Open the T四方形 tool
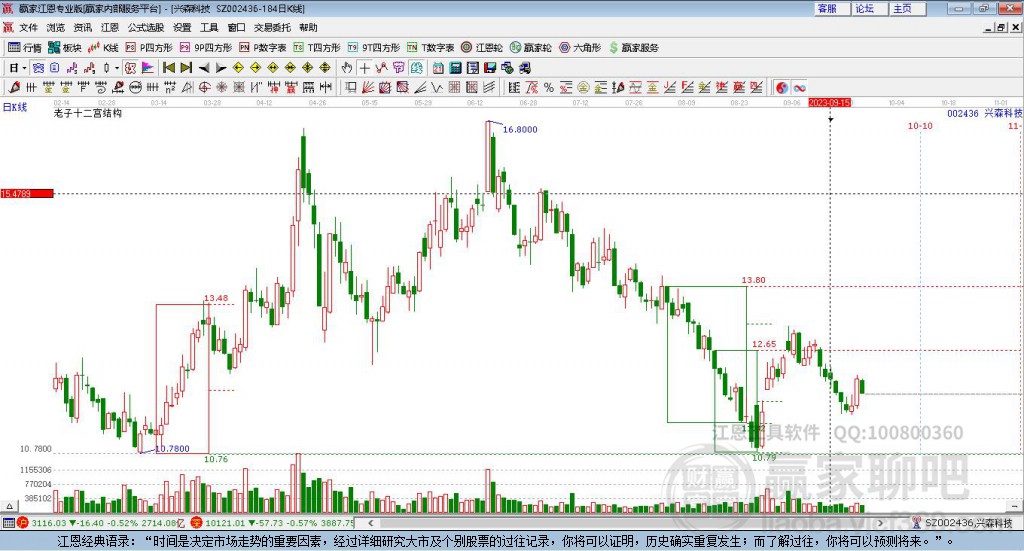Screen dimensions: 1024x551 (317, 48)
